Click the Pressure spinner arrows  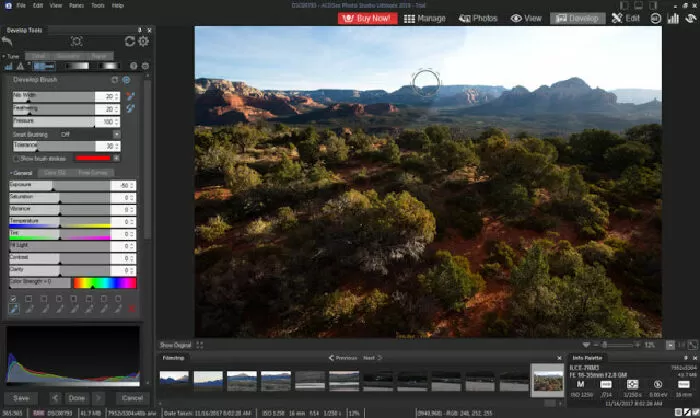[x=117, y=121]
